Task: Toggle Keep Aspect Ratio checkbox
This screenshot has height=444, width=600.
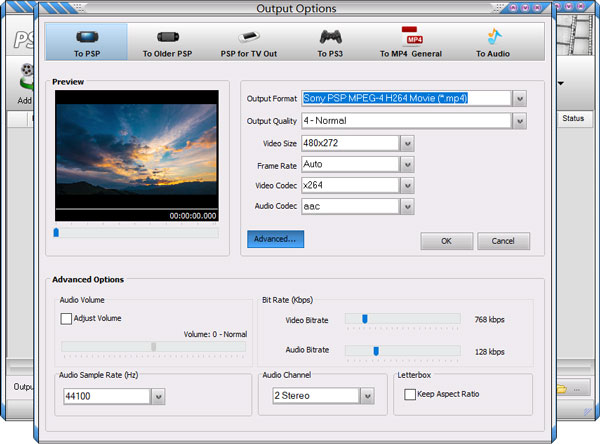Action: pyautogui.click(x=410, y=395)
